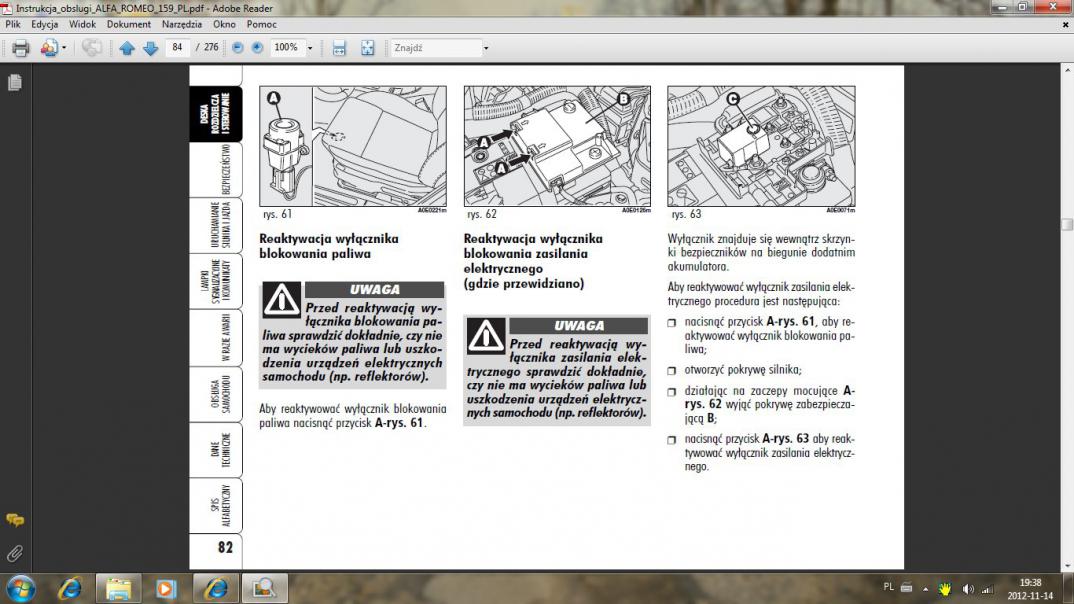Click the total page count '276'
1074x604 pixels.
[211, 47]
